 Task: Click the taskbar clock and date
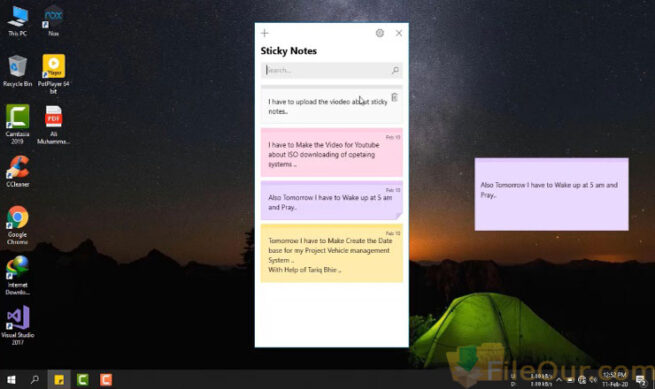614,379
